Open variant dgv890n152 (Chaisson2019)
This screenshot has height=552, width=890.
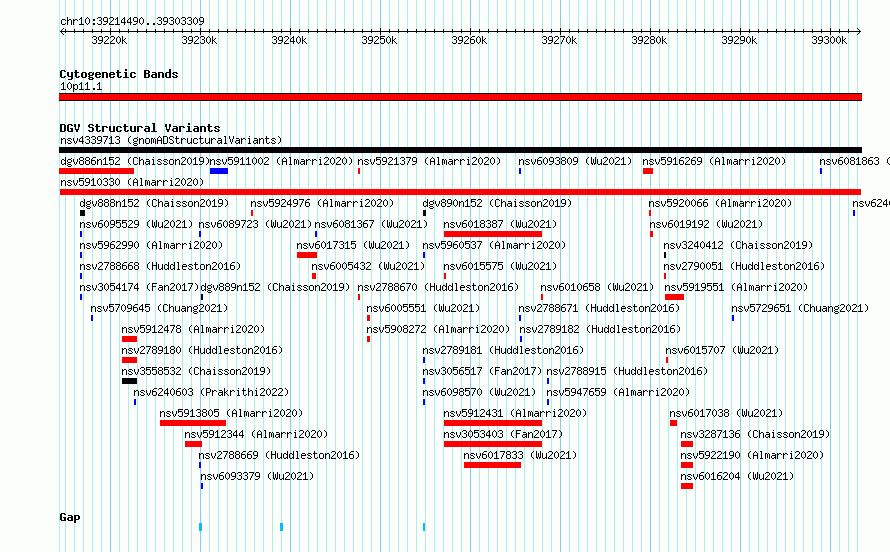pyautogui.click(x=497, y=203)
